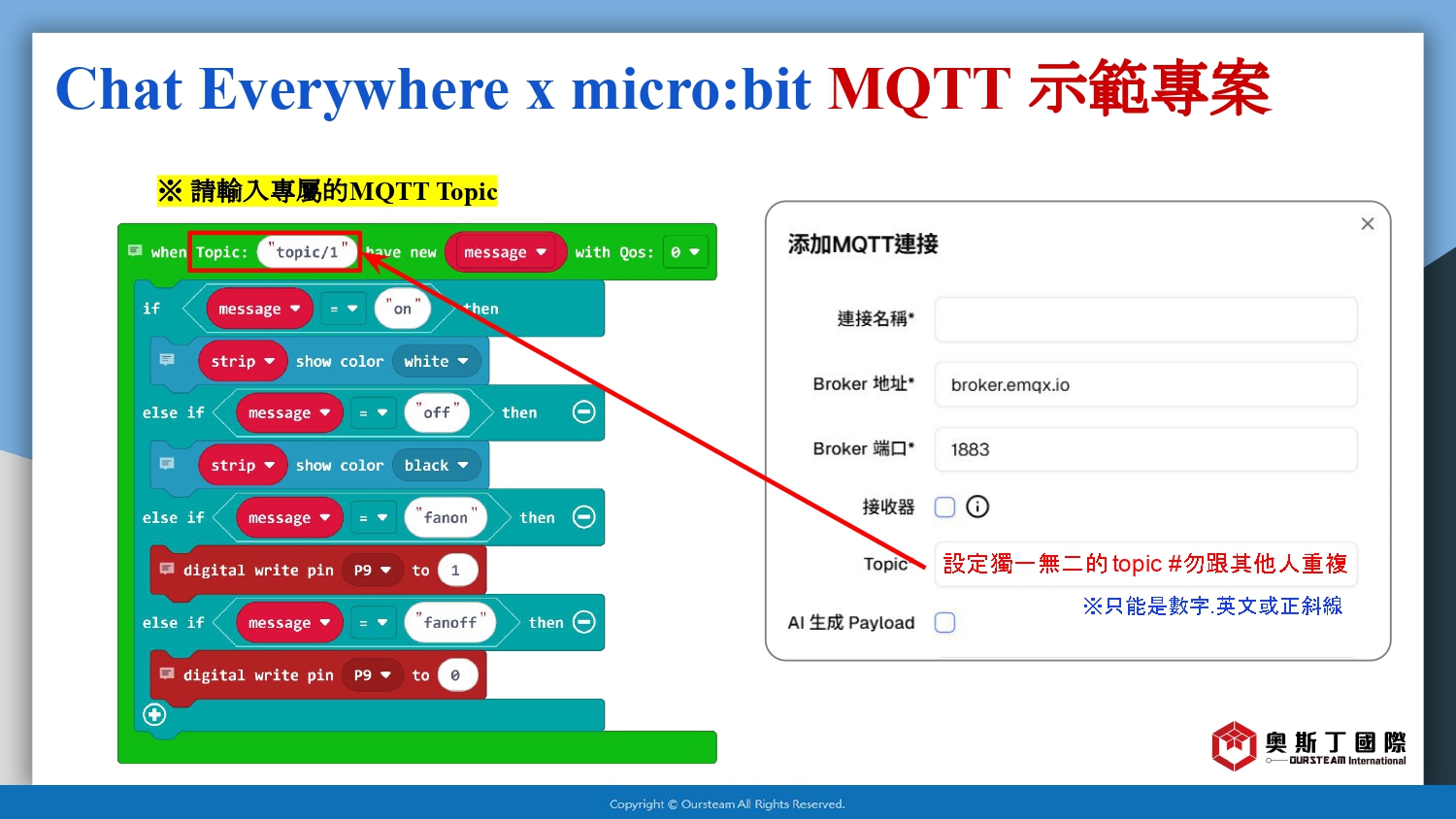1456x819 pixels.
Task: Click the Oursteam International logo
Action: click(x=1307, y=746)
